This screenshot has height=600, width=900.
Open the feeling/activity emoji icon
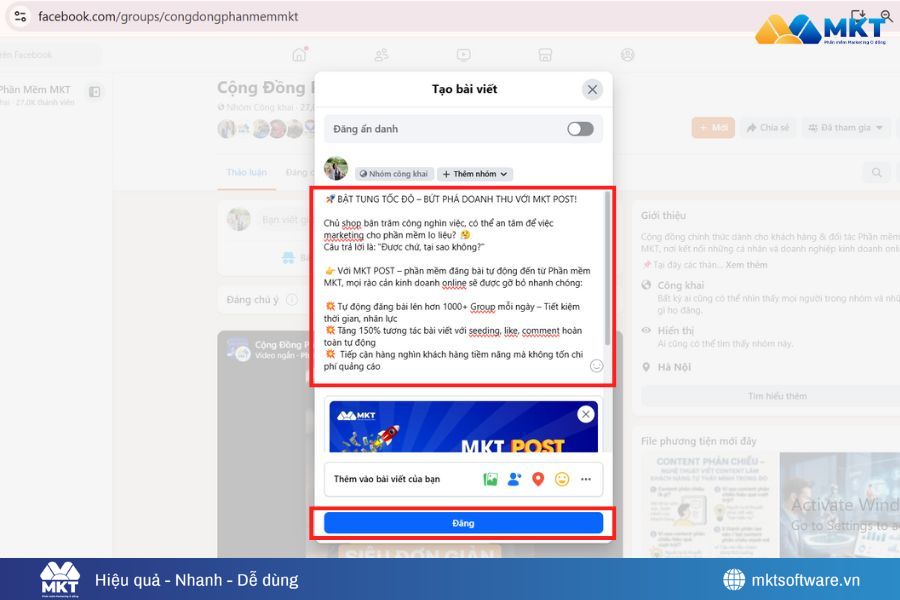click(x=561, y=480)
